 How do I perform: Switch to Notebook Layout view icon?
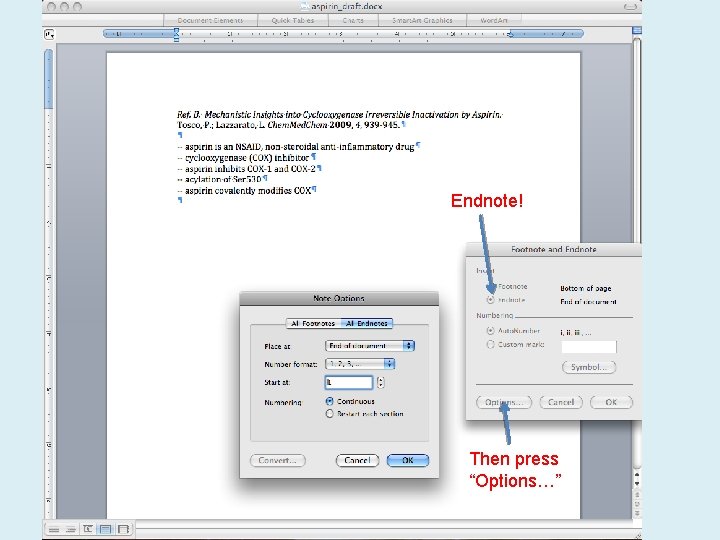point(123,529)
